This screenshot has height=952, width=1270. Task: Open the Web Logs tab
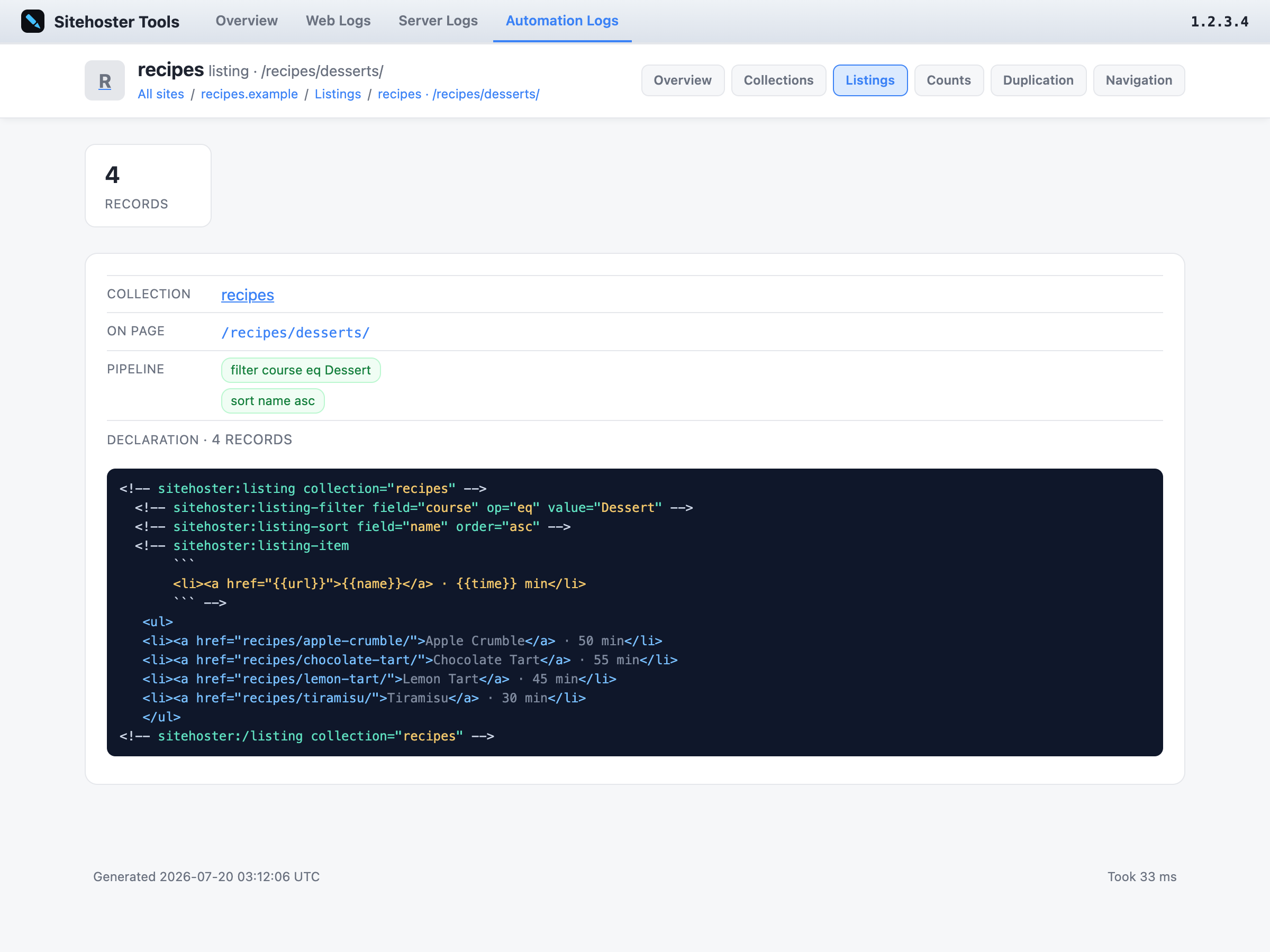click(x=338, y=21)
